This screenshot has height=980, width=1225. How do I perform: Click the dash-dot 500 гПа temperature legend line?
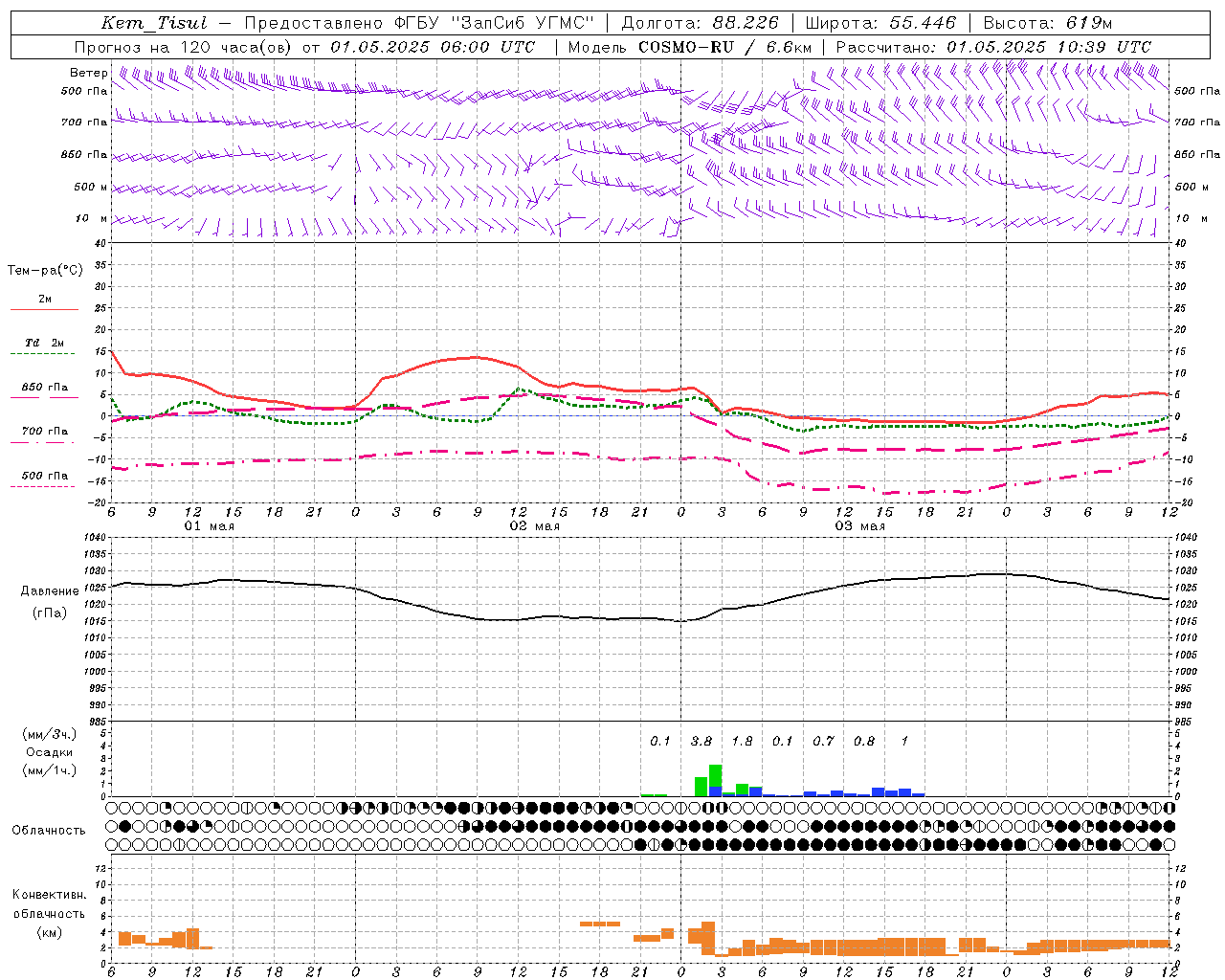tap(43, 487)
